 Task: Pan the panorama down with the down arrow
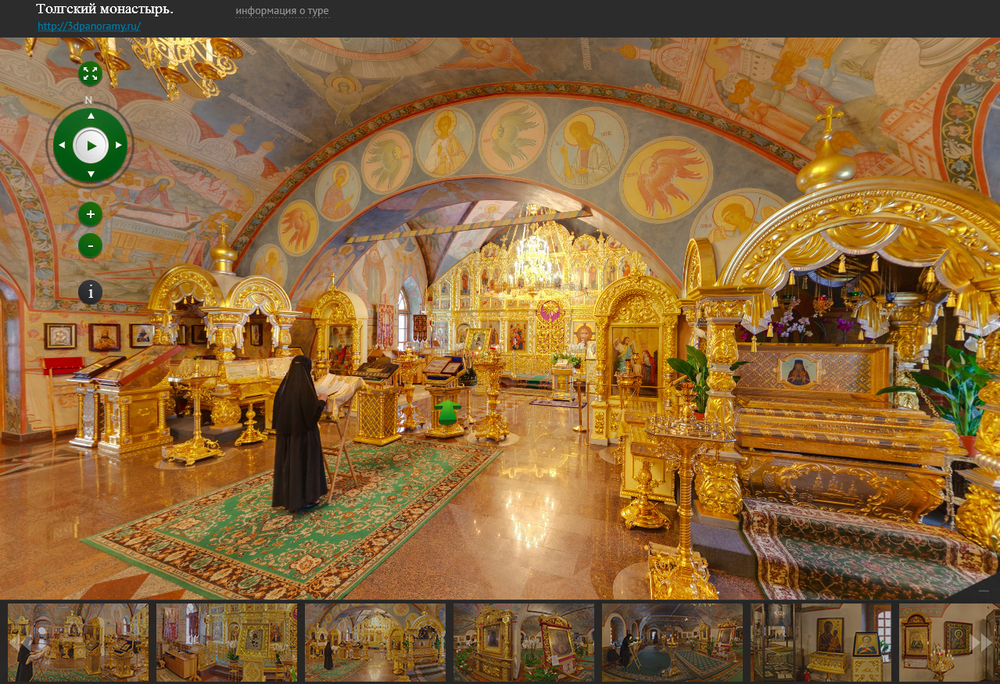(x=91, y=174)
